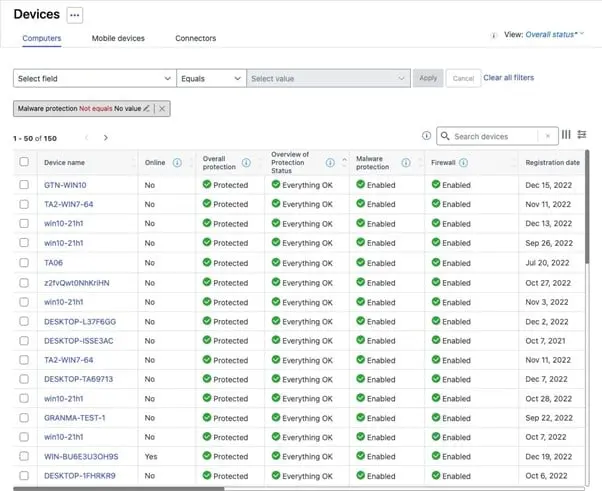Open device WIN-BU6E3U3OH9S
The height and width of the screenshot is (491, 602).
coord(81,456)
